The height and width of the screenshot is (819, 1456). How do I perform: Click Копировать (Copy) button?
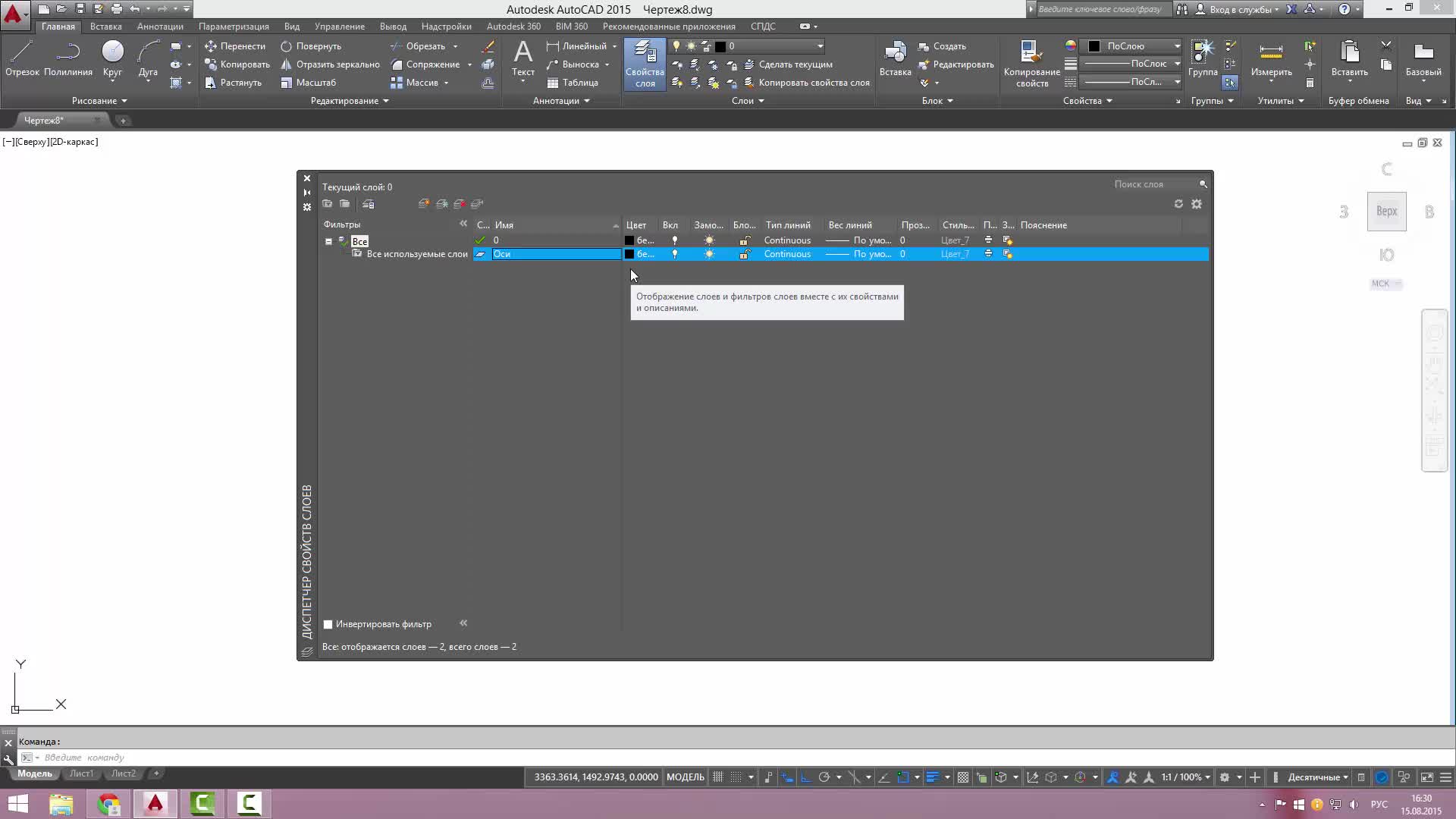click(237, 64)
